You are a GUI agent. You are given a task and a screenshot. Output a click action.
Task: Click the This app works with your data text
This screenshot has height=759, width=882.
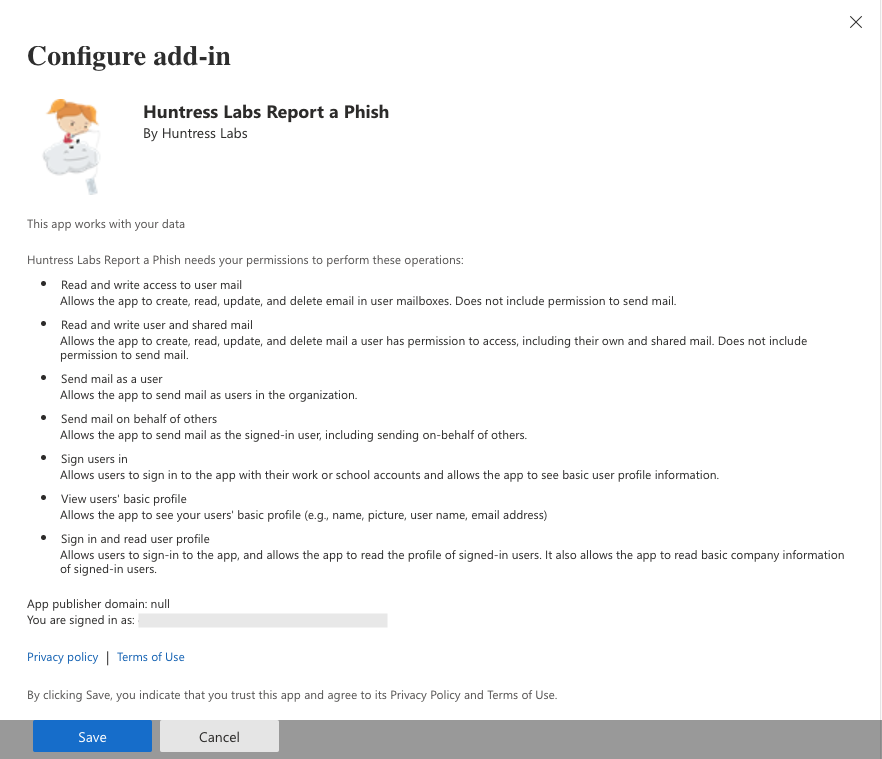[106, 224]
